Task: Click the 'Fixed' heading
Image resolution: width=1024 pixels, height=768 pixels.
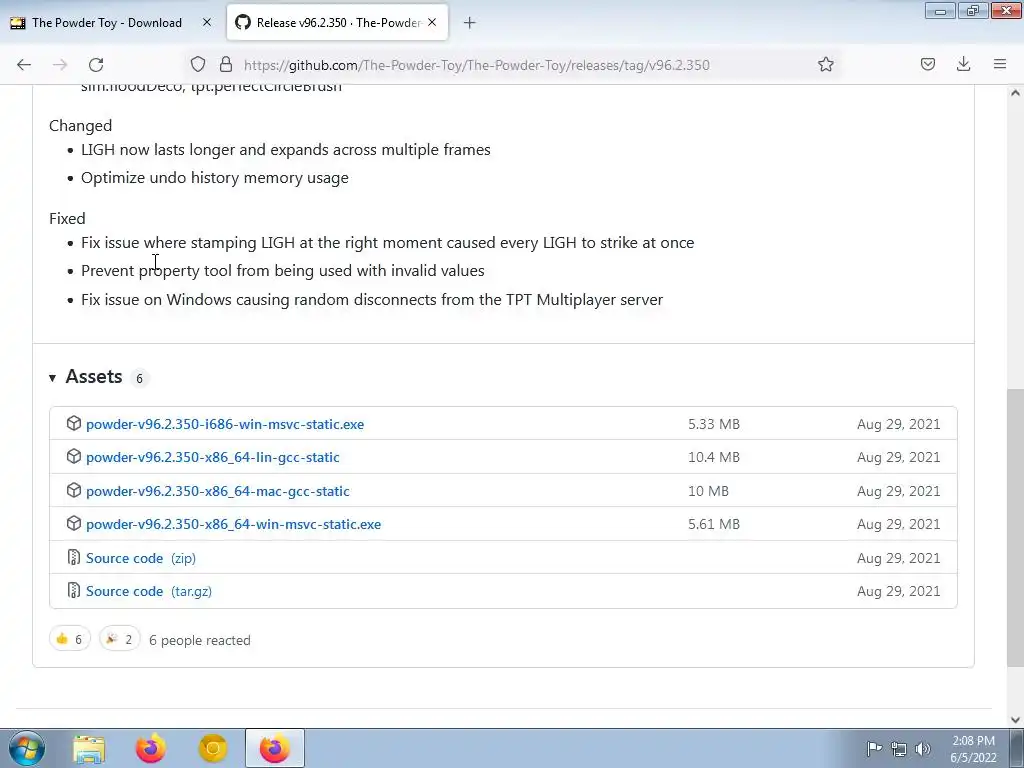Action: tap(67, 218)
